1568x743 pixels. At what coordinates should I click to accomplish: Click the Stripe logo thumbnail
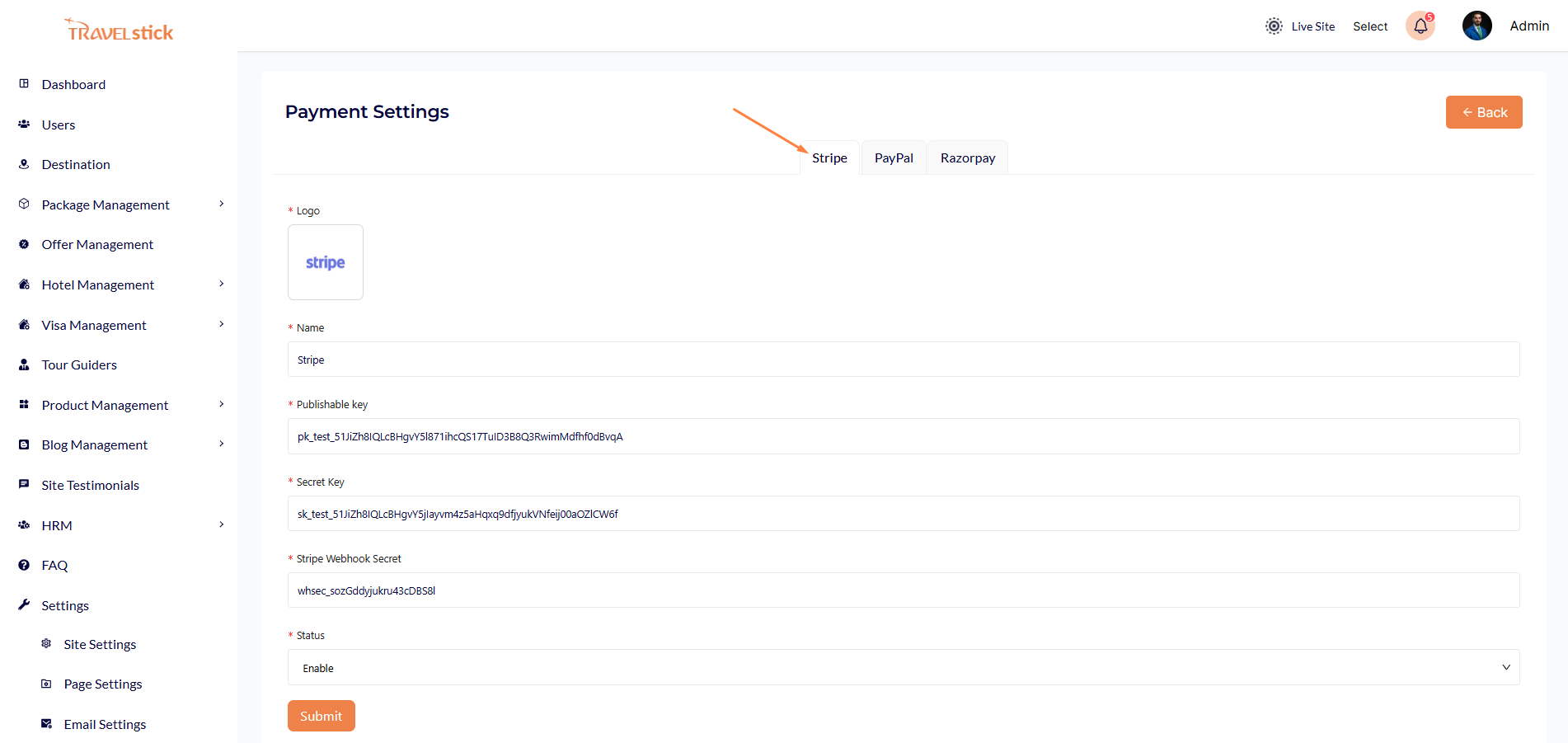click(326, 262)
